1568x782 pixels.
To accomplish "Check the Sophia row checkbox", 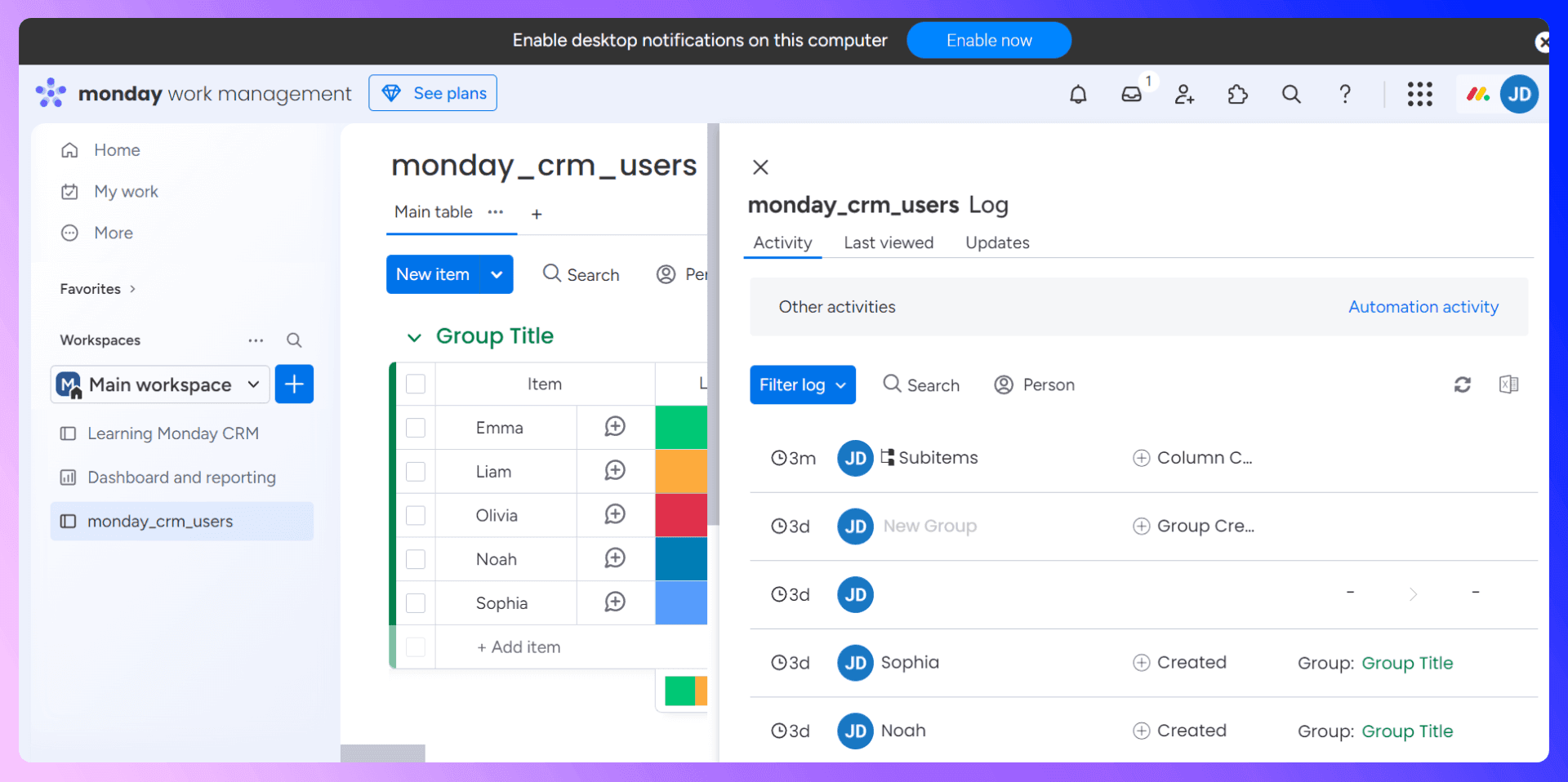I will pyautogui.click(x=416, y=603).
